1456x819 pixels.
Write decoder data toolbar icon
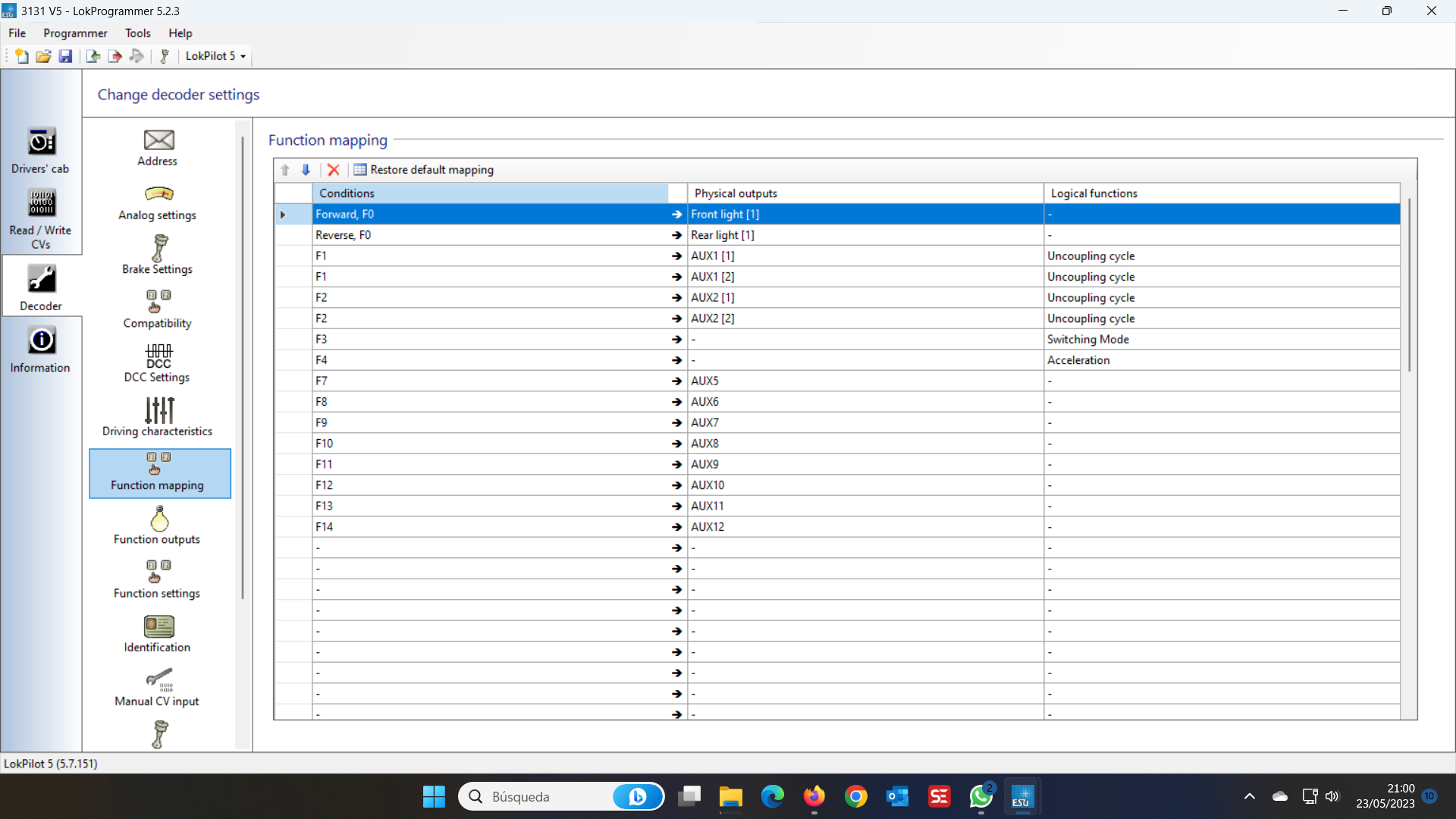115,56
